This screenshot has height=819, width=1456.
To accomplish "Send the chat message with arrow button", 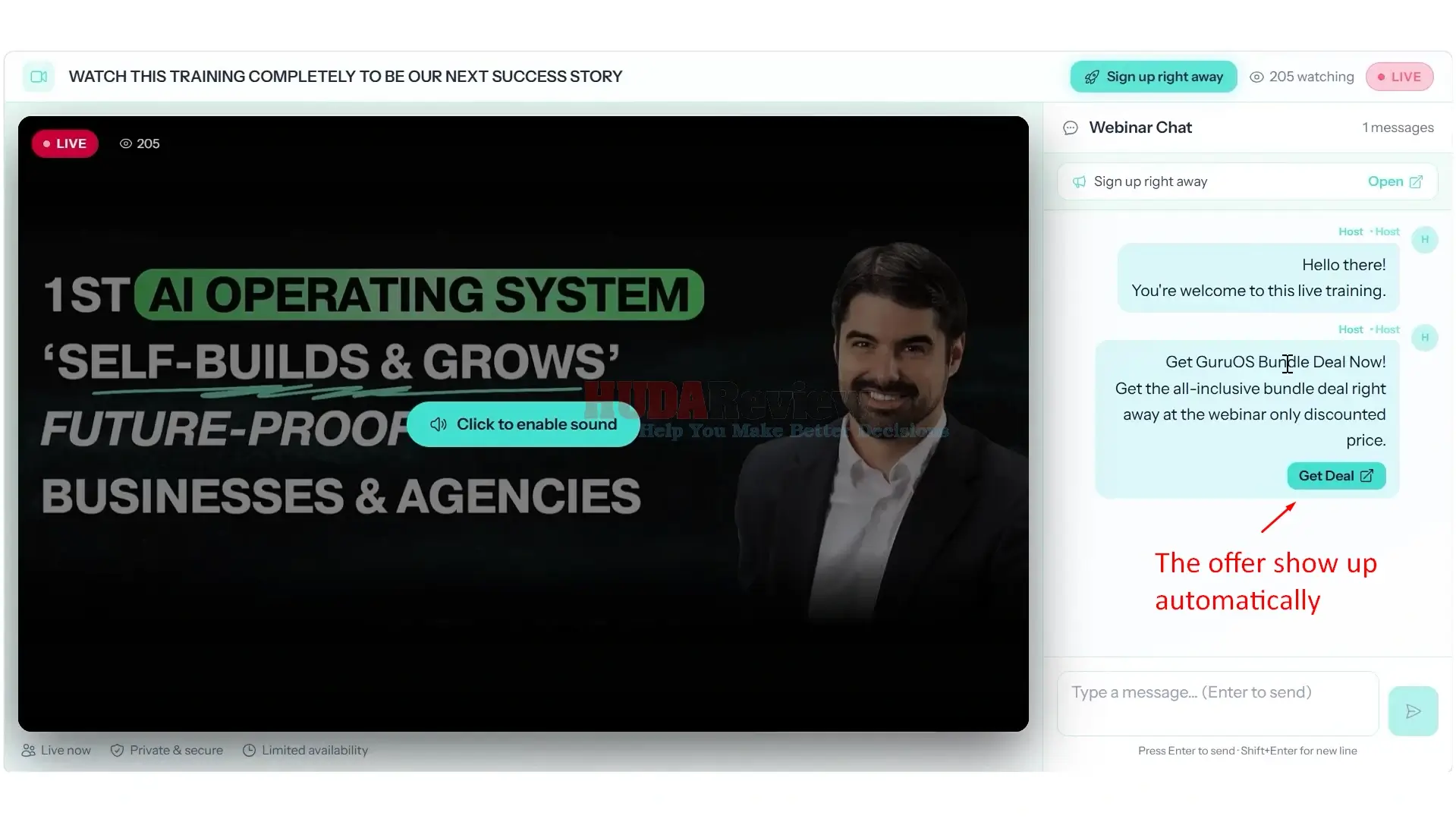I will 1413,711.
